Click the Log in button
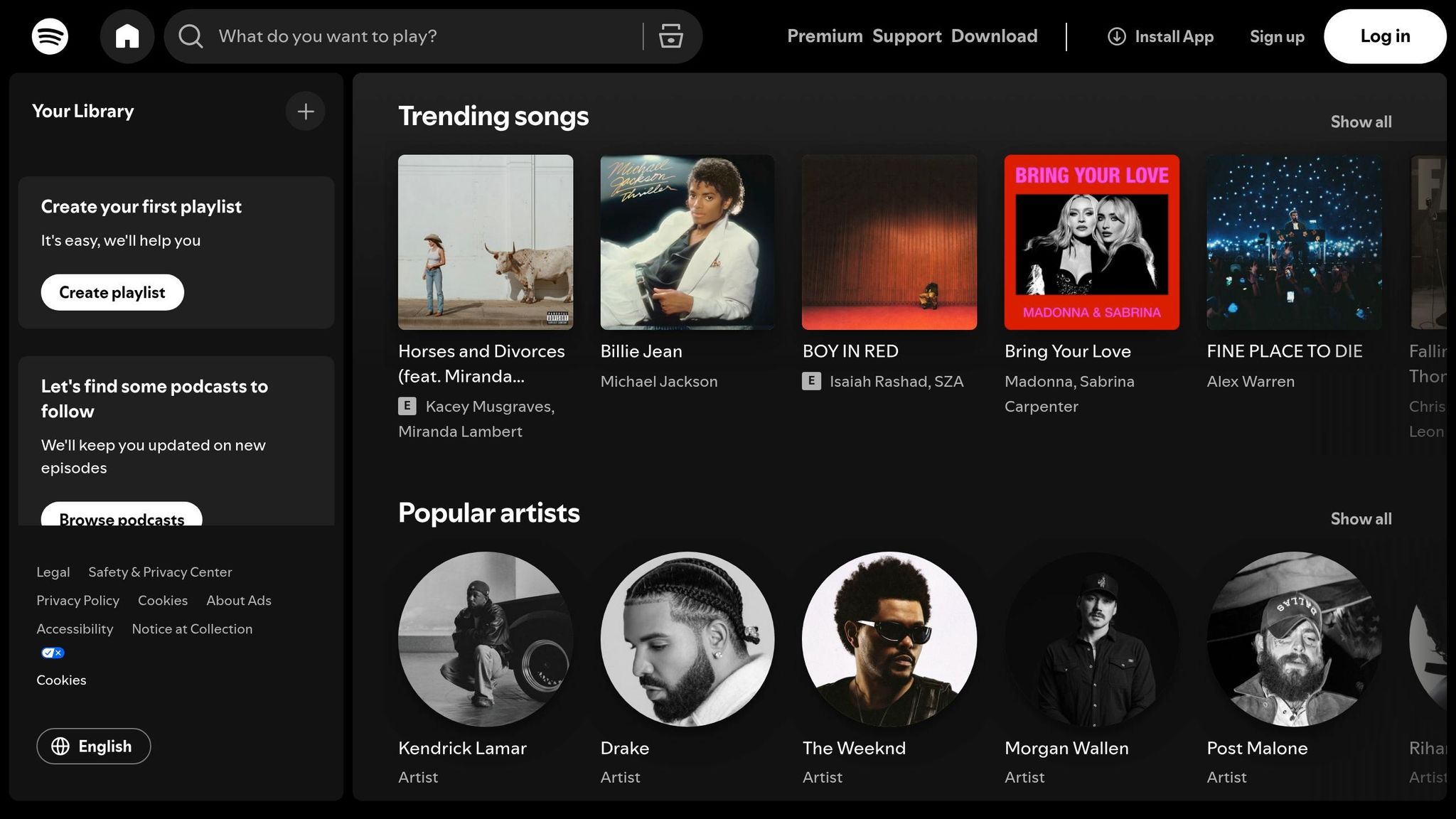The image size is (1456, 819). 1385,36
